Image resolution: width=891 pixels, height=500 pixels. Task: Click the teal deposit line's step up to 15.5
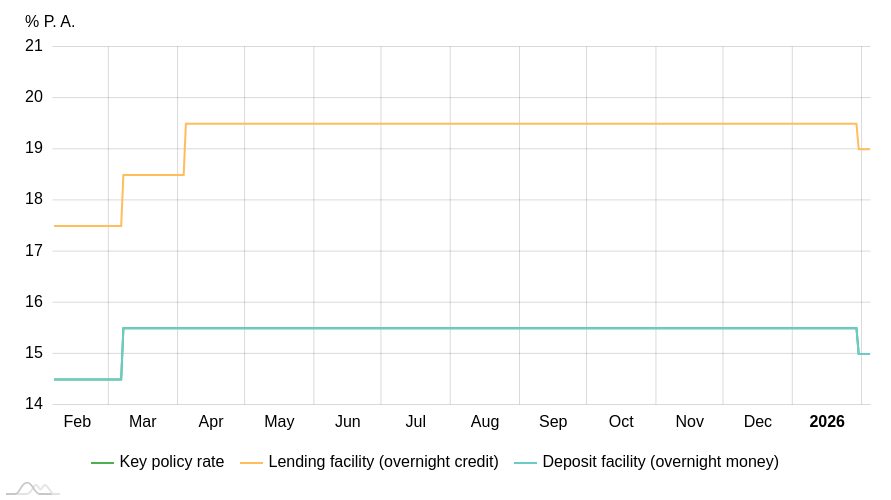pyautogui.click(x=122, y=354)
